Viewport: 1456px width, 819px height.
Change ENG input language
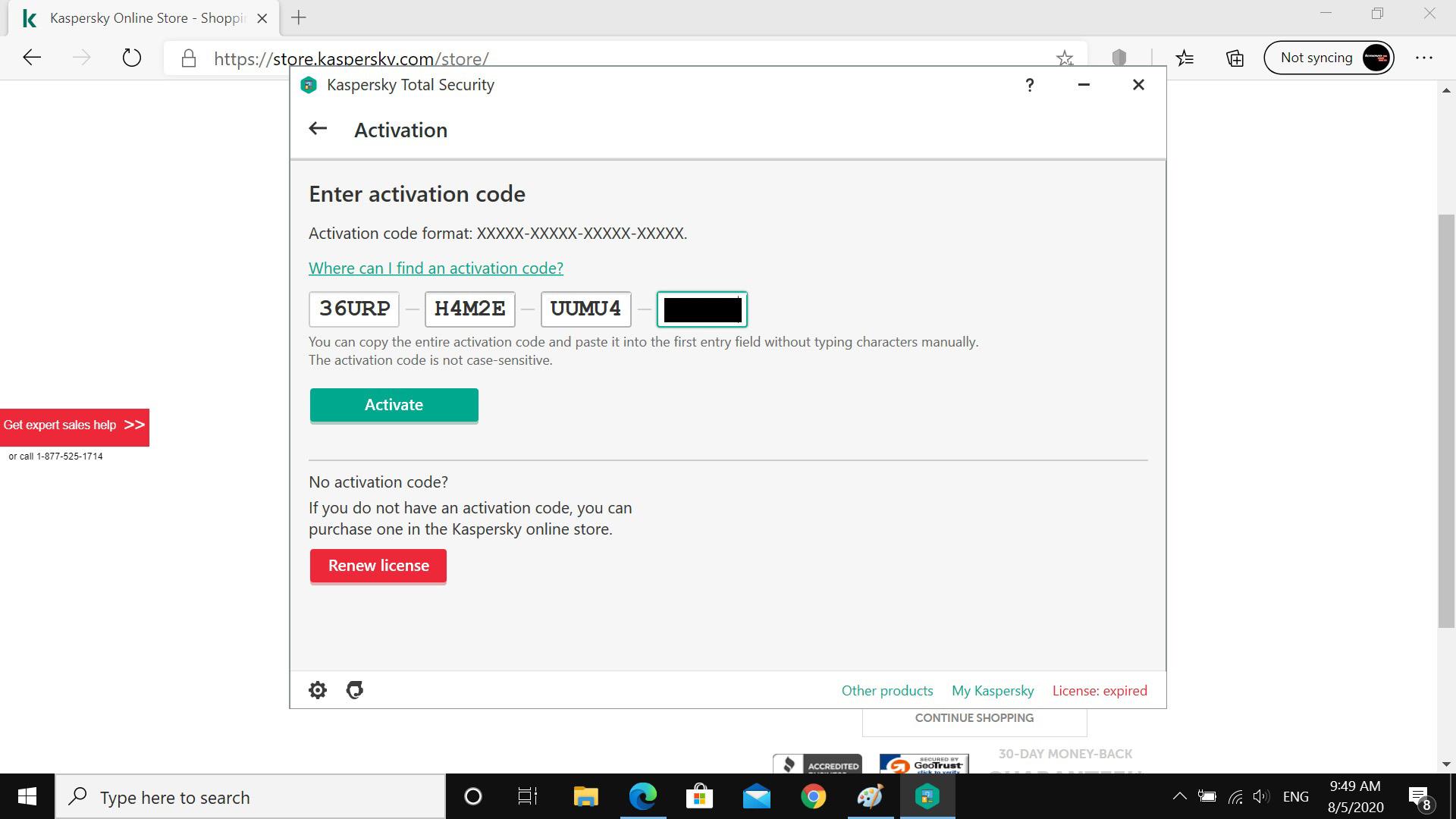coord(1296,796)
